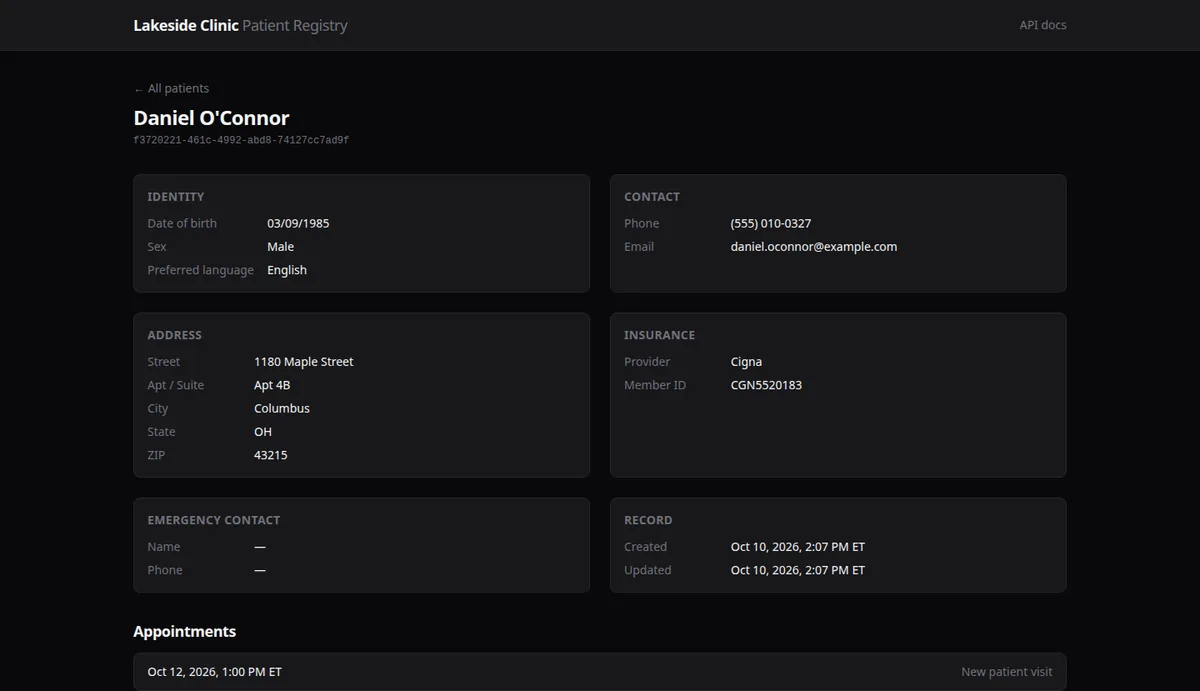Click the Date of birth label
The width and height of the screenshot is (1200, 691).
pyautogui.click(x=182, y=223)
